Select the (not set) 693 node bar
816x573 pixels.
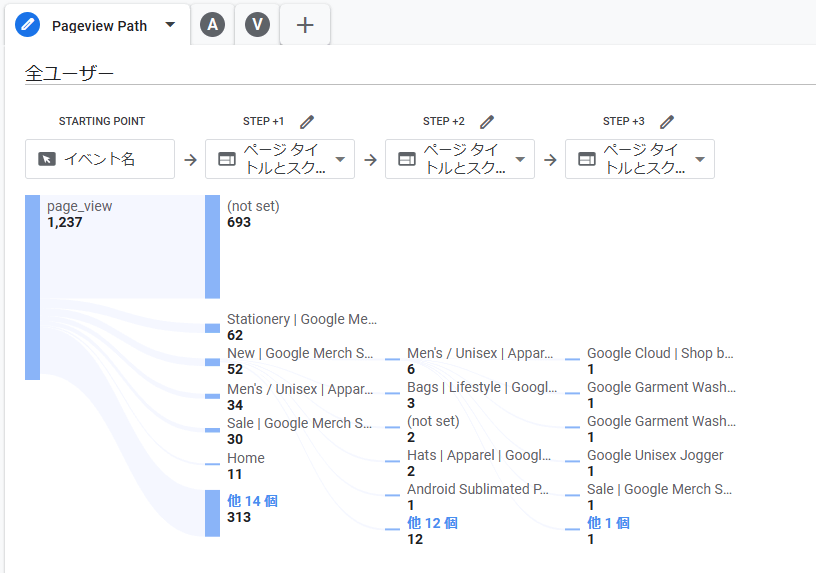212,247
